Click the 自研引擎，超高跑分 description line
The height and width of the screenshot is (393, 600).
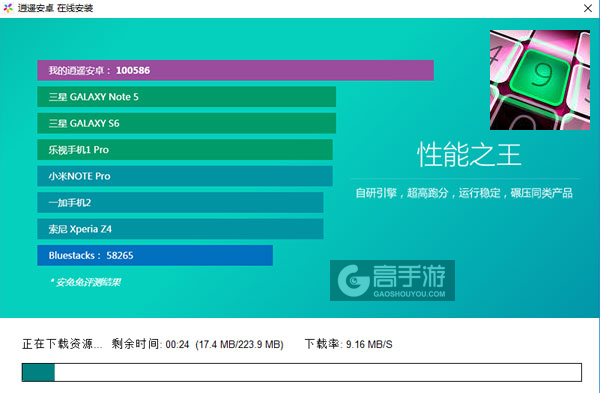point(464,193)
